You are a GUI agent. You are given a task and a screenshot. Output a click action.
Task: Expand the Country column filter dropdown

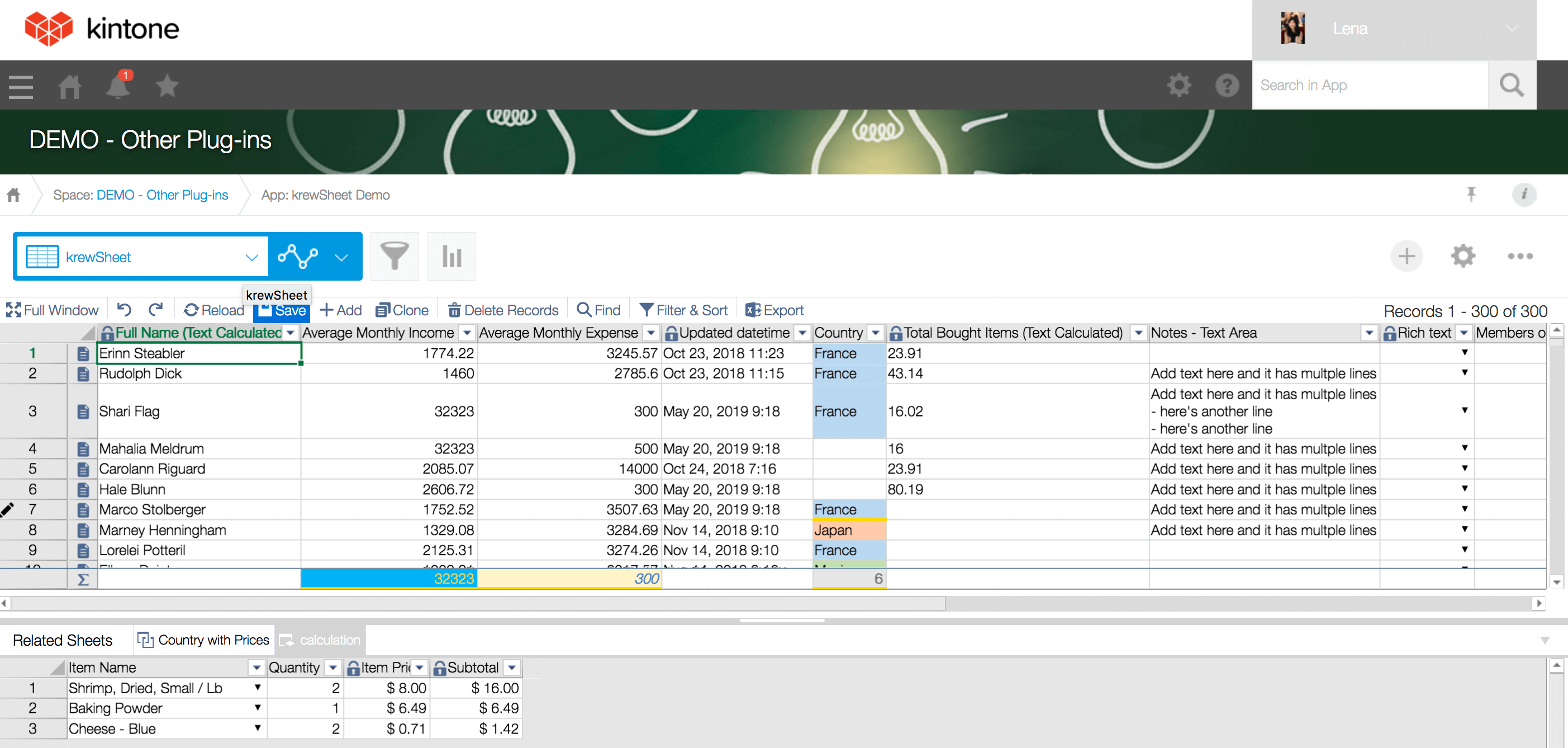point(875,333)
